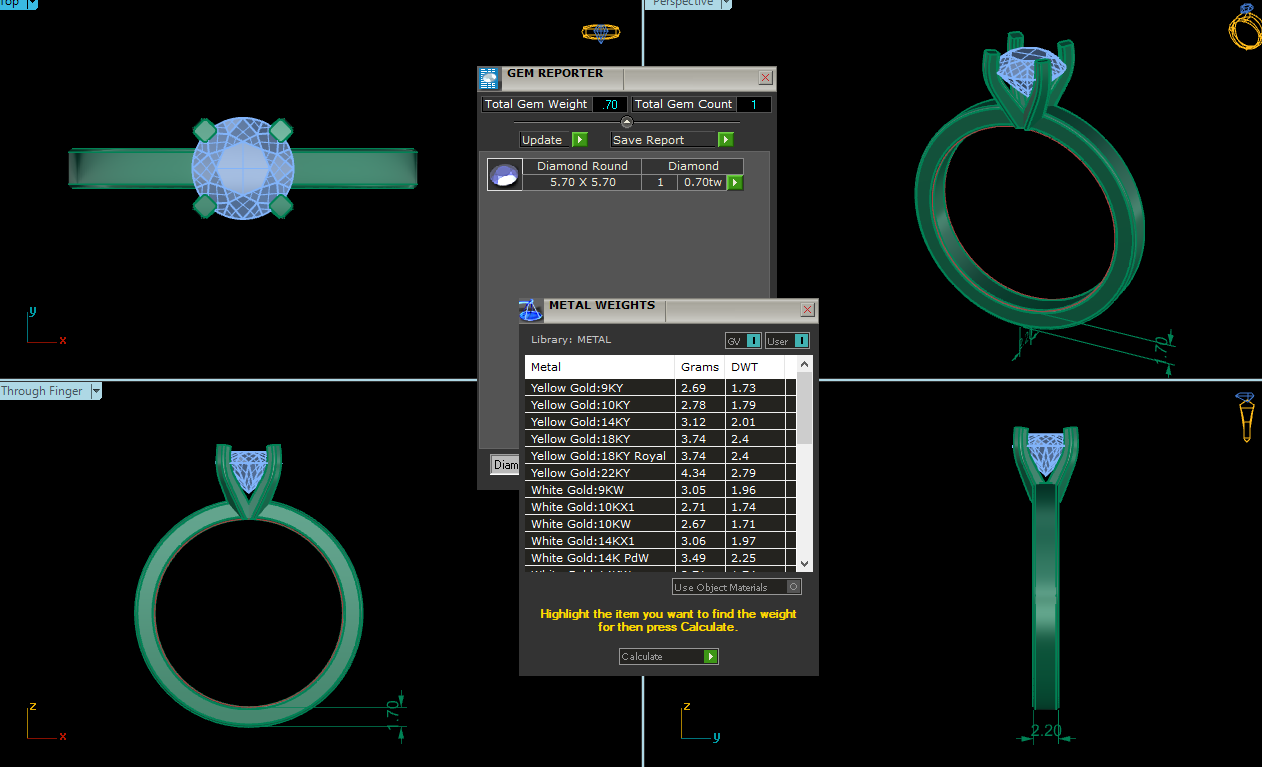Toggle the User library switch
1262x767 pixels.
pyautogui.click(x=801, y=341)
